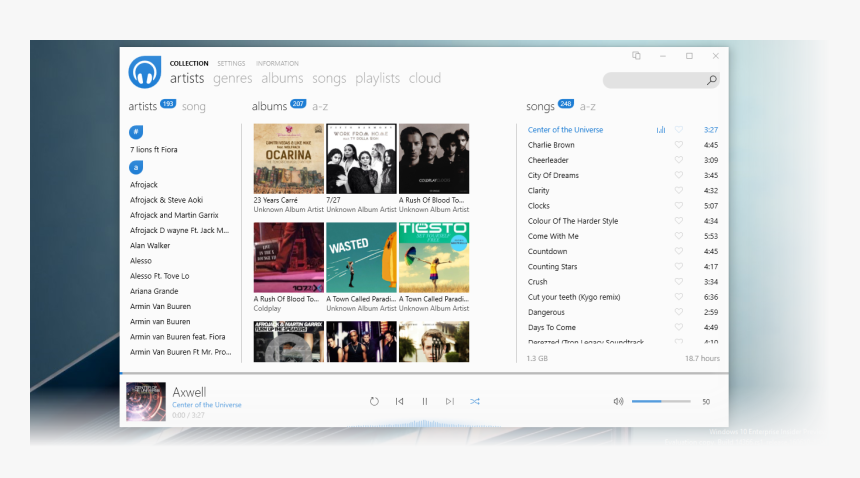Skip to previous track
This screenshot has width=860, height=478.
pos(399,401)
